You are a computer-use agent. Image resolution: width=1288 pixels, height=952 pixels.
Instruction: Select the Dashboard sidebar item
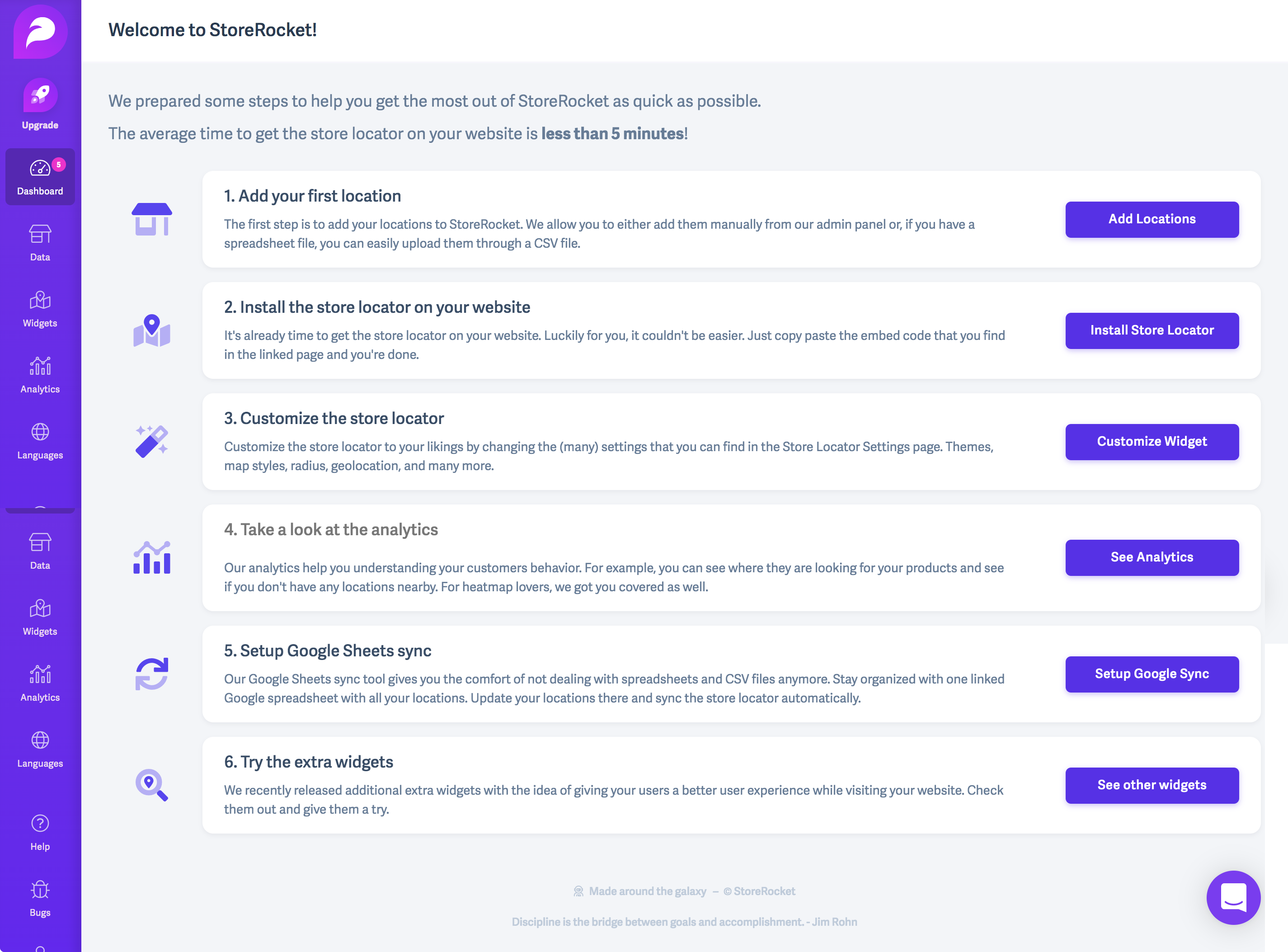40,177
